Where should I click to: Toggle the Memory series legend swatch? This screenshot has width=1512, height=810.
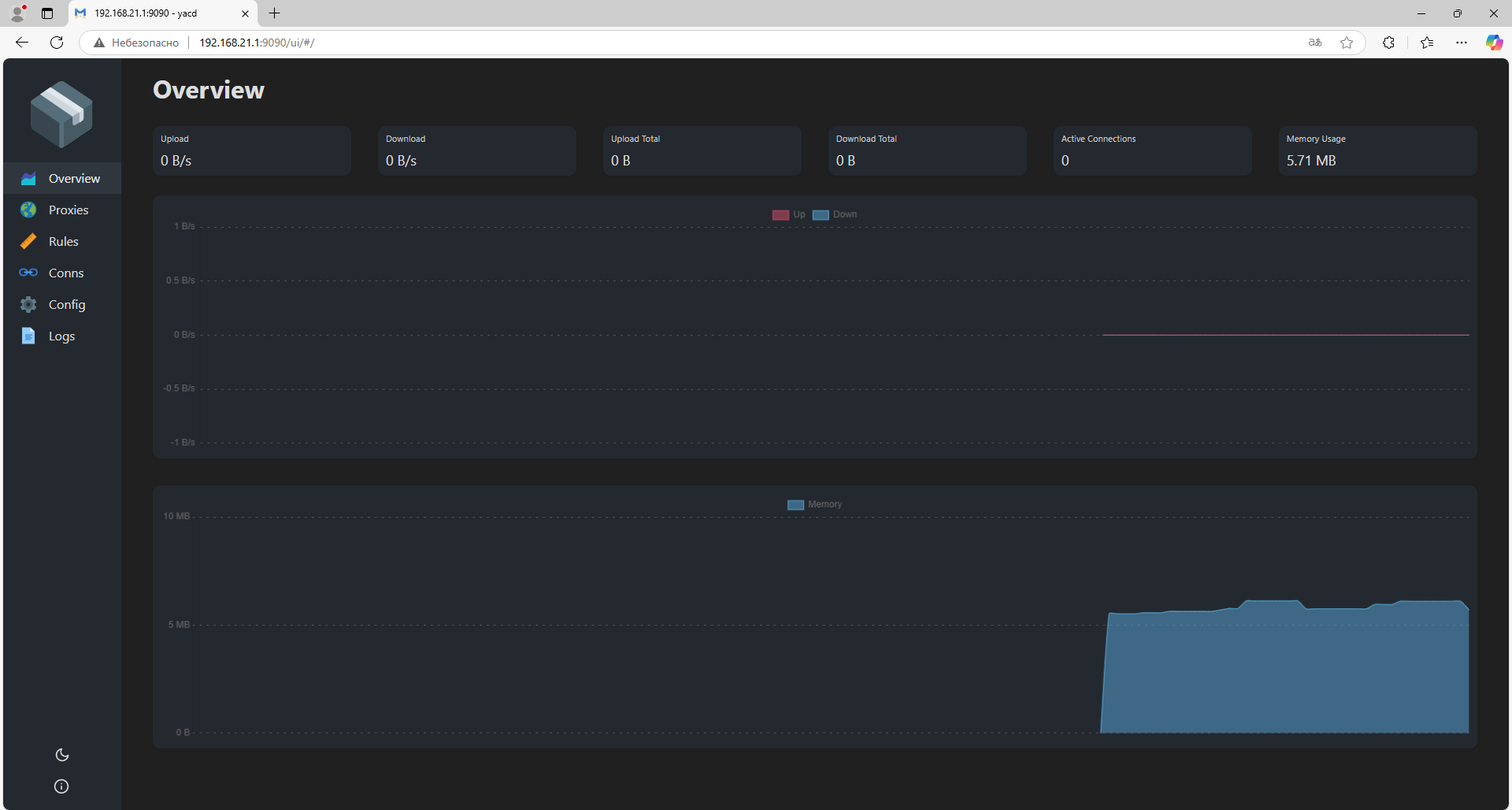click(x=795, y=505)
